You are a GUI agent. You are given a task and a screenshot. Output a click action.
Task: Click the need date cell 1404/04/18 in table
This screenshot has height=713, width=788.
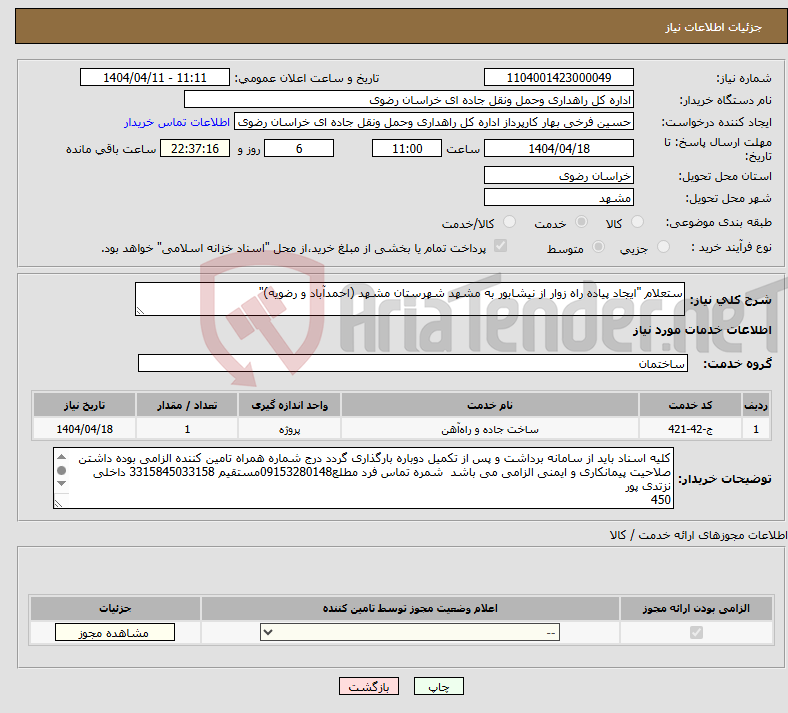(x=84, y=429)
